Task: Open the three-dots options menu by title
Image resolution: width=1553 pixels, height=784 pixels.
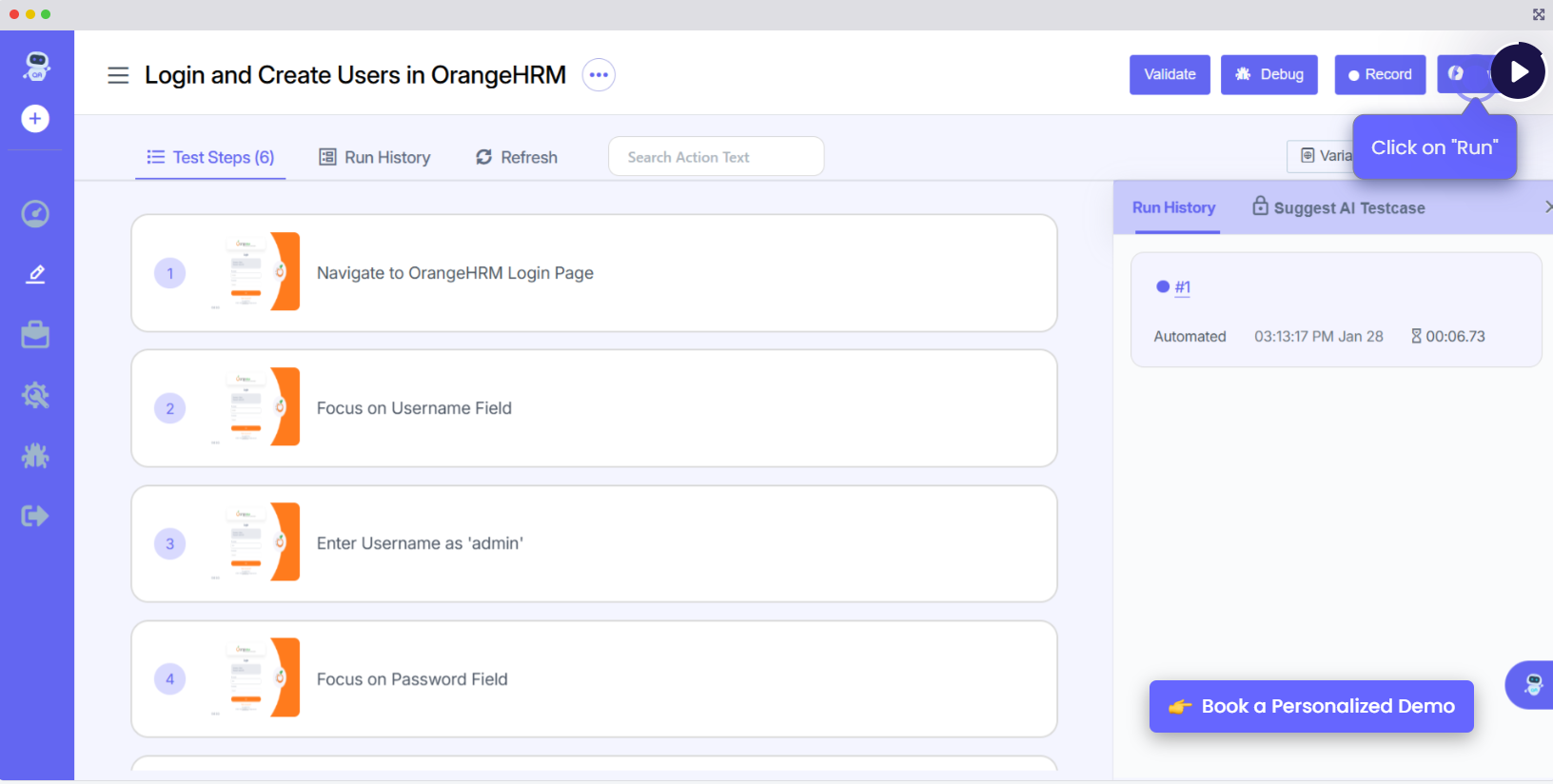Action: [x=599, y=75]
